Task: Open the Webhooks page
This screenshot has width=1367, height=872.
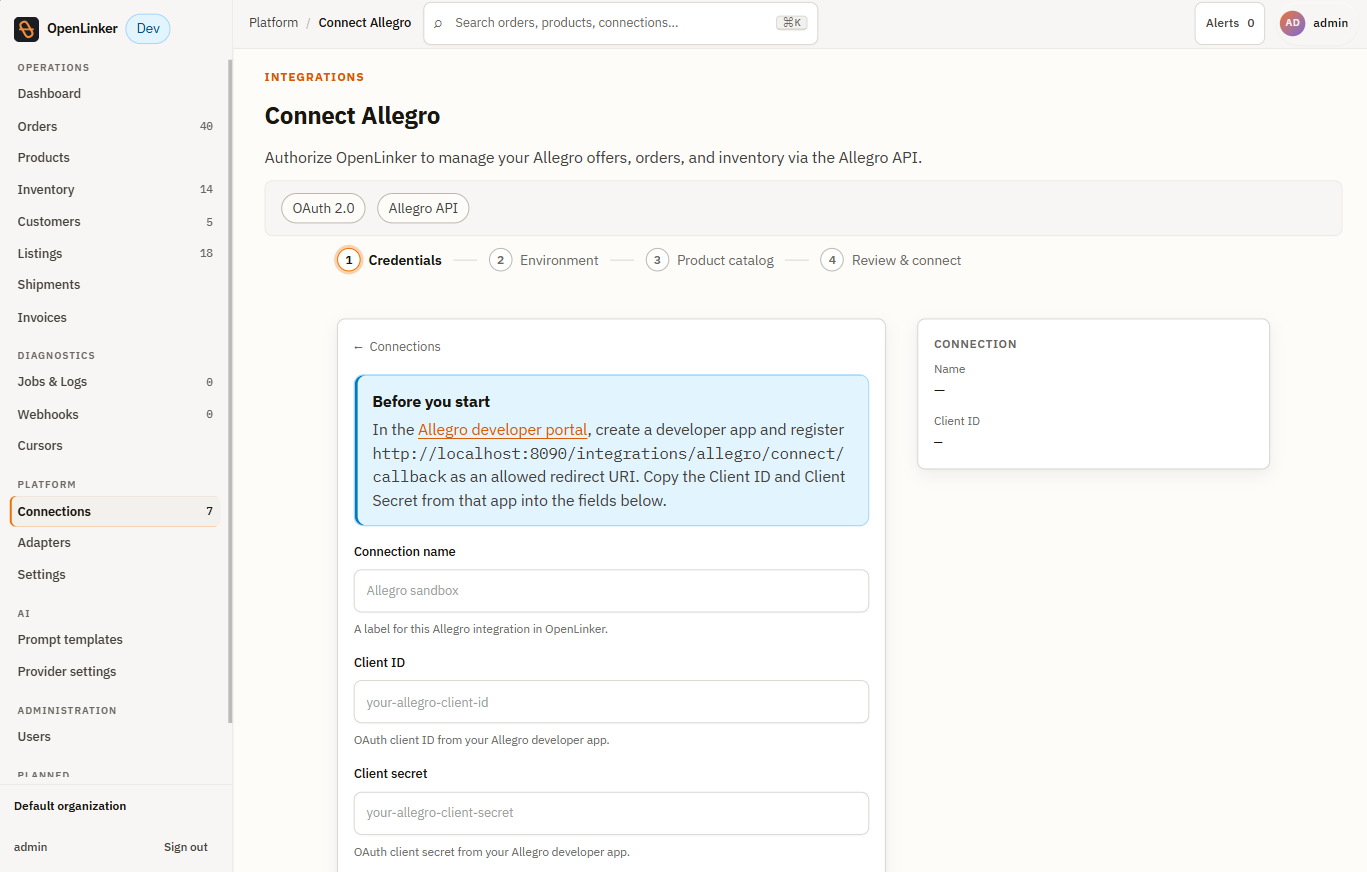Action: pos(115,414)
